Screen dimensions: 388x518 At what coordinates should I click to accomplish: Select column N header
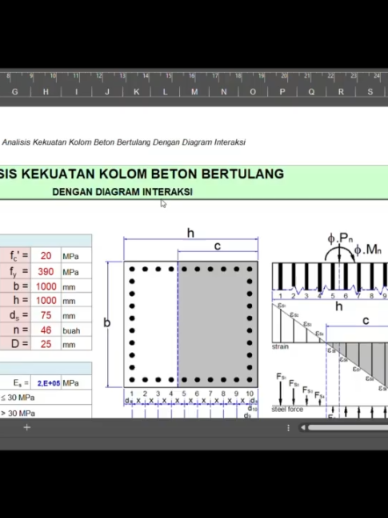point(224,92)
